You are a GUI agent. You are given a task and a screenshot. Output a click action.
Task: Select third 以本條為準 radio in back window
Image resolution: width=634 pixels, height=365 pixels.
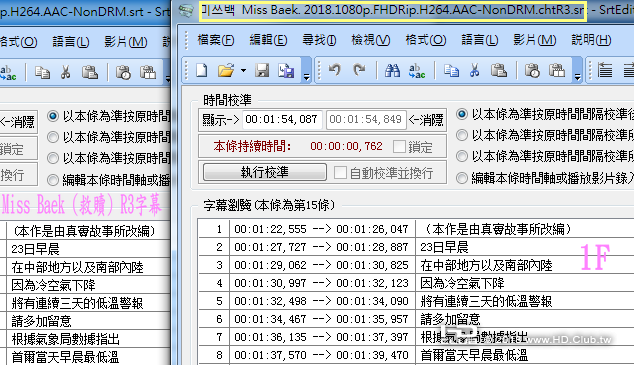53,158
